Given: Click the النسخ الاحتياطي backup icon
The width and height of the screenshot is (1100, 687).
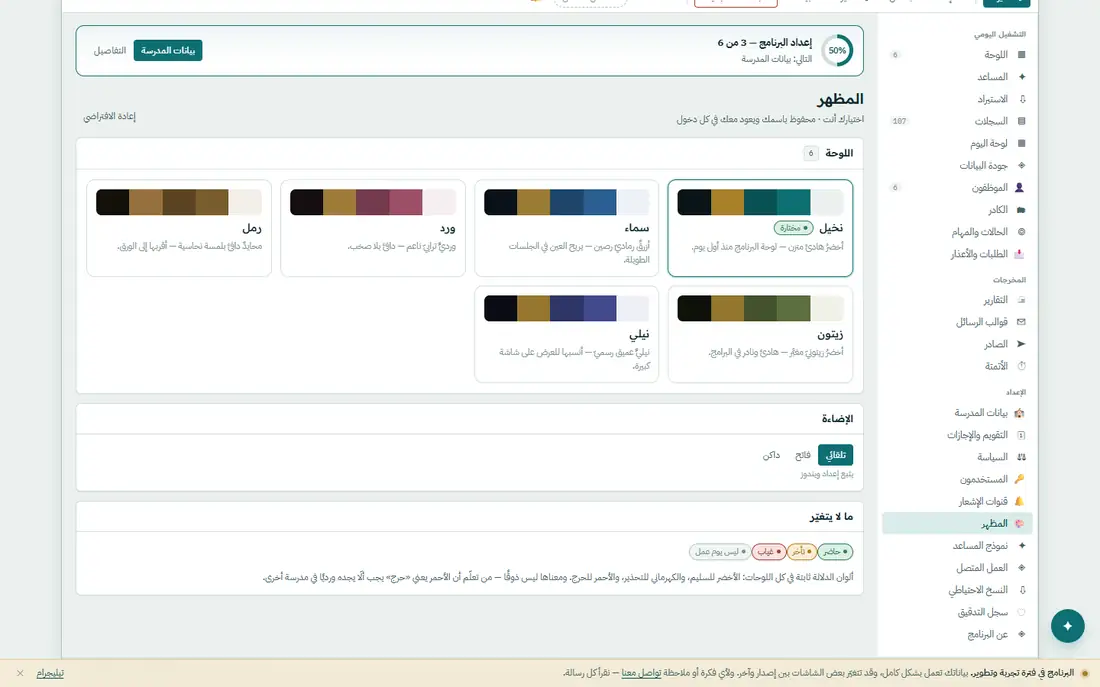Looking at the screenshot, I should [1021, 590].
